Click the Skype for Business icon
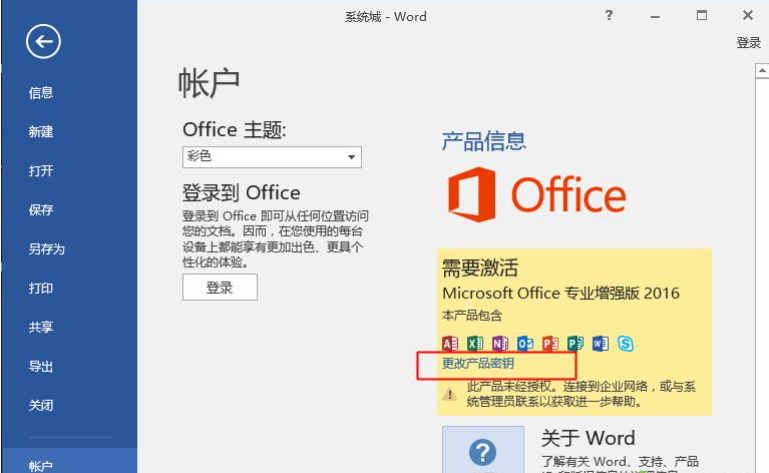 click(625, 344)
